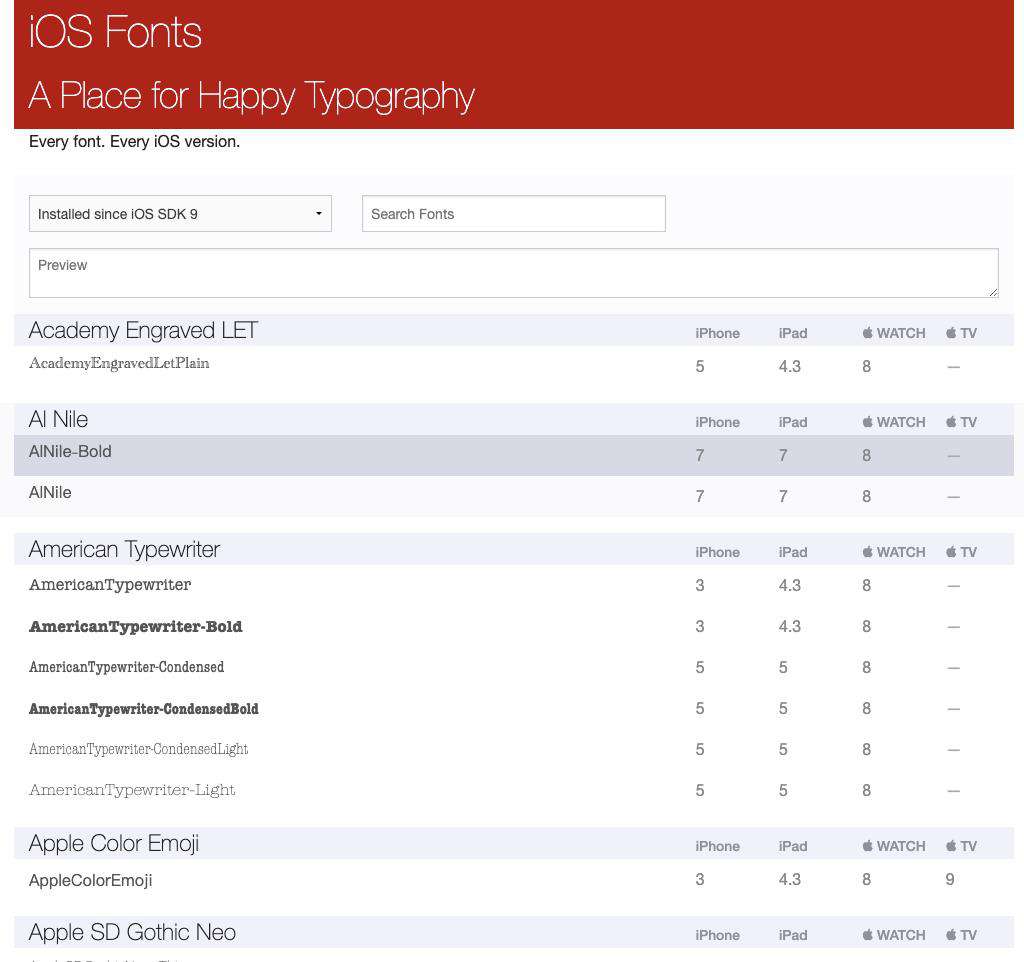Click Apple logo beside WATCH in Apple SD Gothic Neo header
This screenshot has height=962, width=1024.
867,935
